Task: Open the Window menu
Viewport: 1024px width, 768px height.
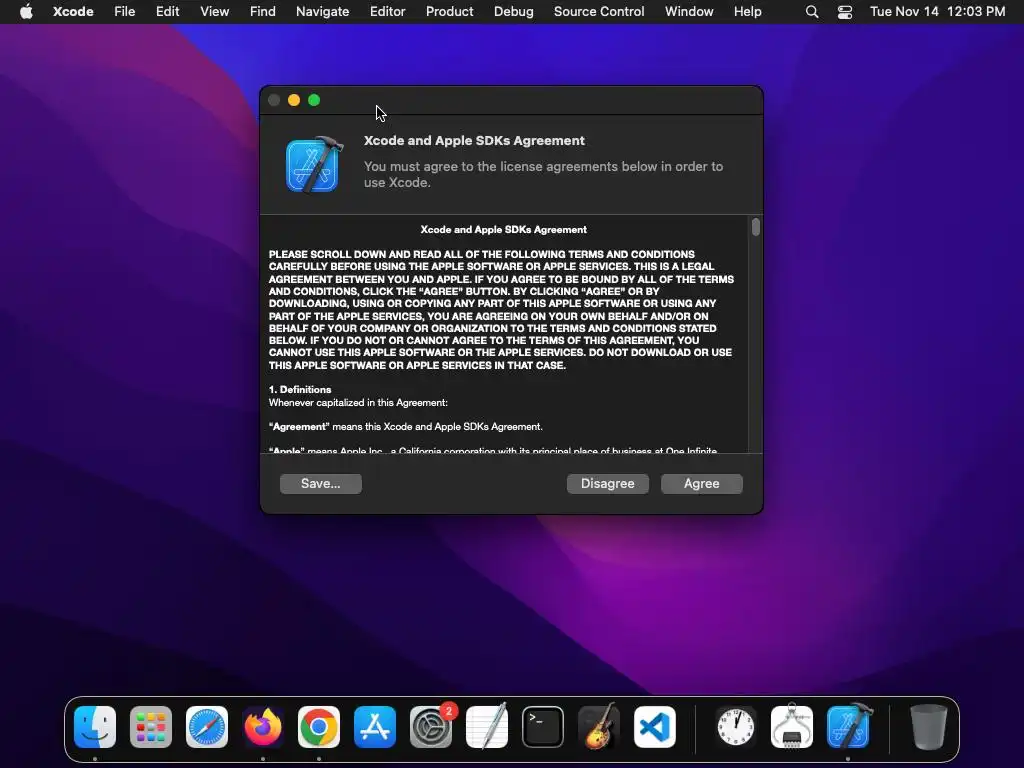Action: click(x=690, y=12)
